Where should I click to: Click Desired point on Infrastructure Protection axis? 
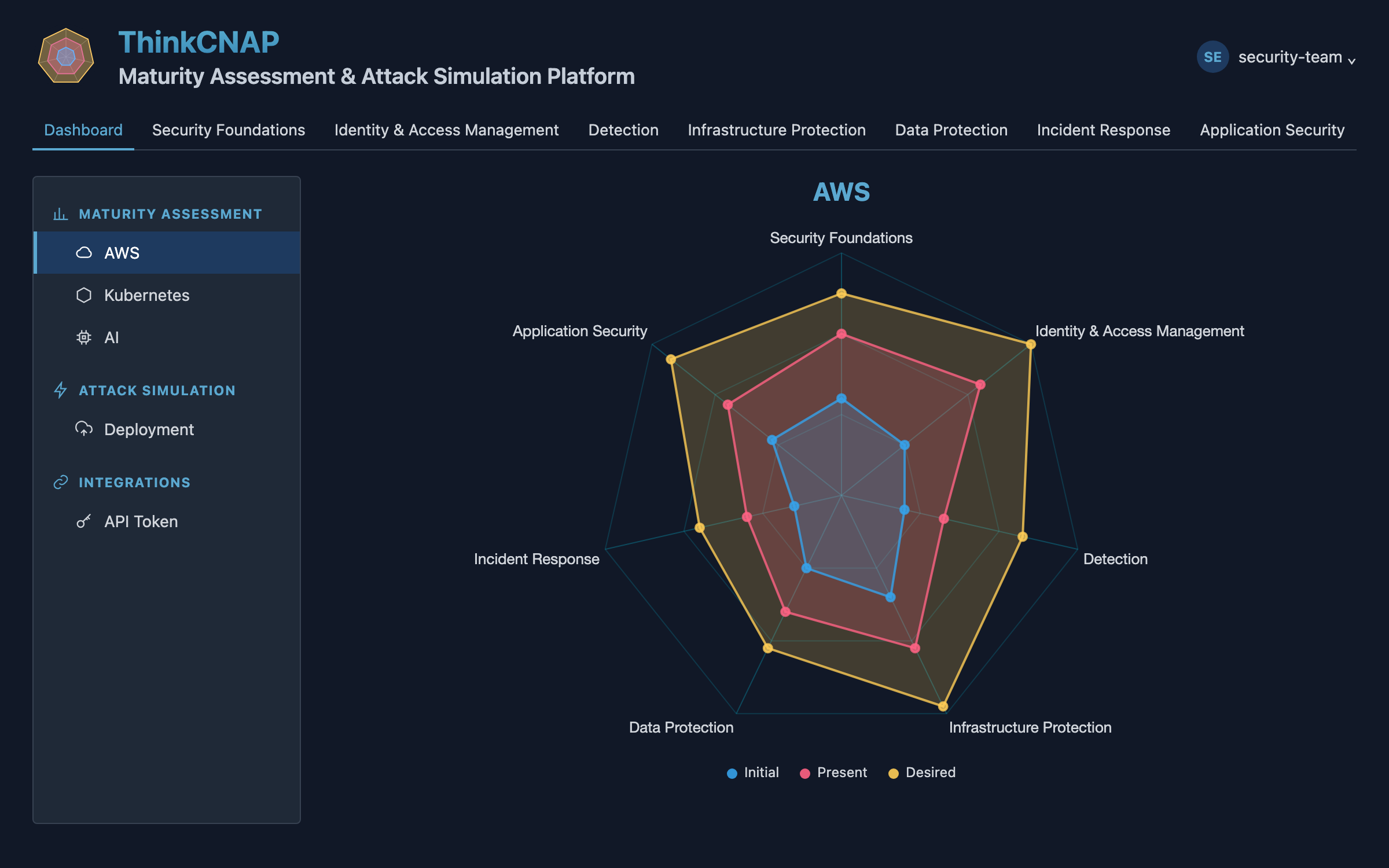(943, 706)
